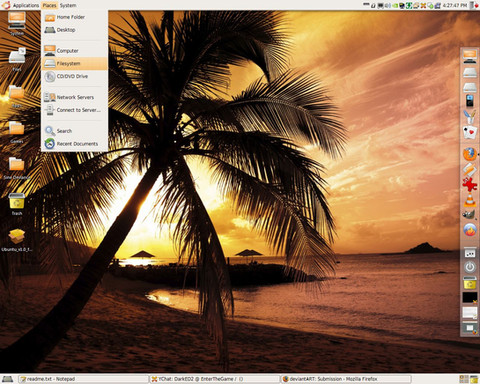Open the playing cards game icon
This screenshot has width=480, height=384.
coord(470,132)
